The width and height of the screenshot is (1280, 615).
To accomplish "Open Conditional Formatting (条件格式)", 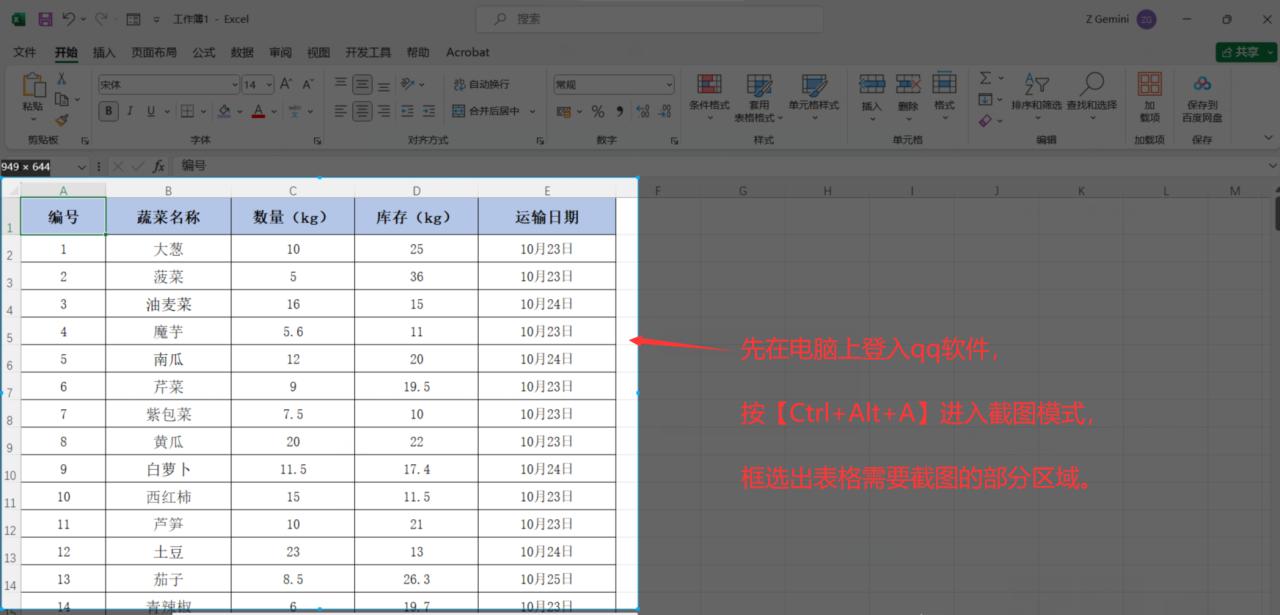I will pyautogui.click(x=709, y=96).
